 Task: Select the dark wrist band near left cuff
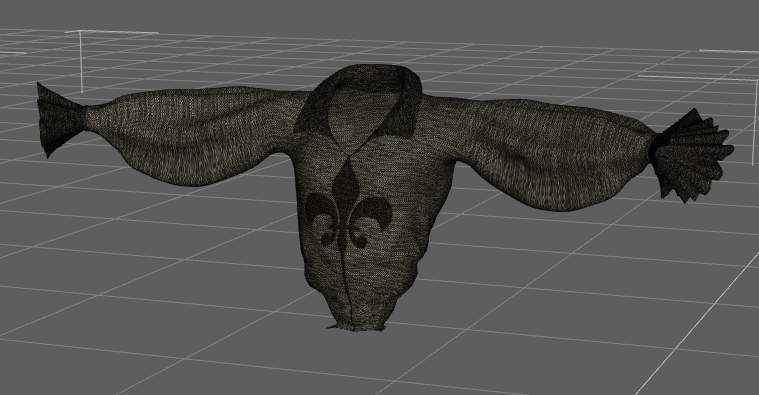85,118
